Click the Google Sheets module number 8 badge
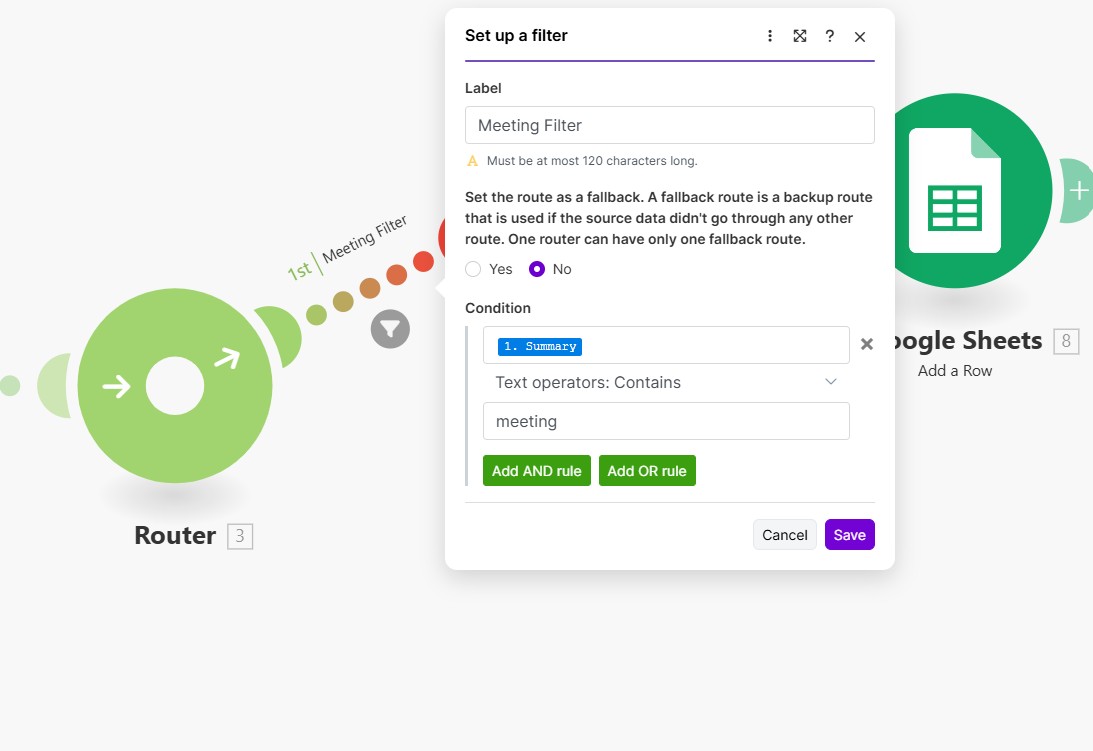 (1066, 341)
